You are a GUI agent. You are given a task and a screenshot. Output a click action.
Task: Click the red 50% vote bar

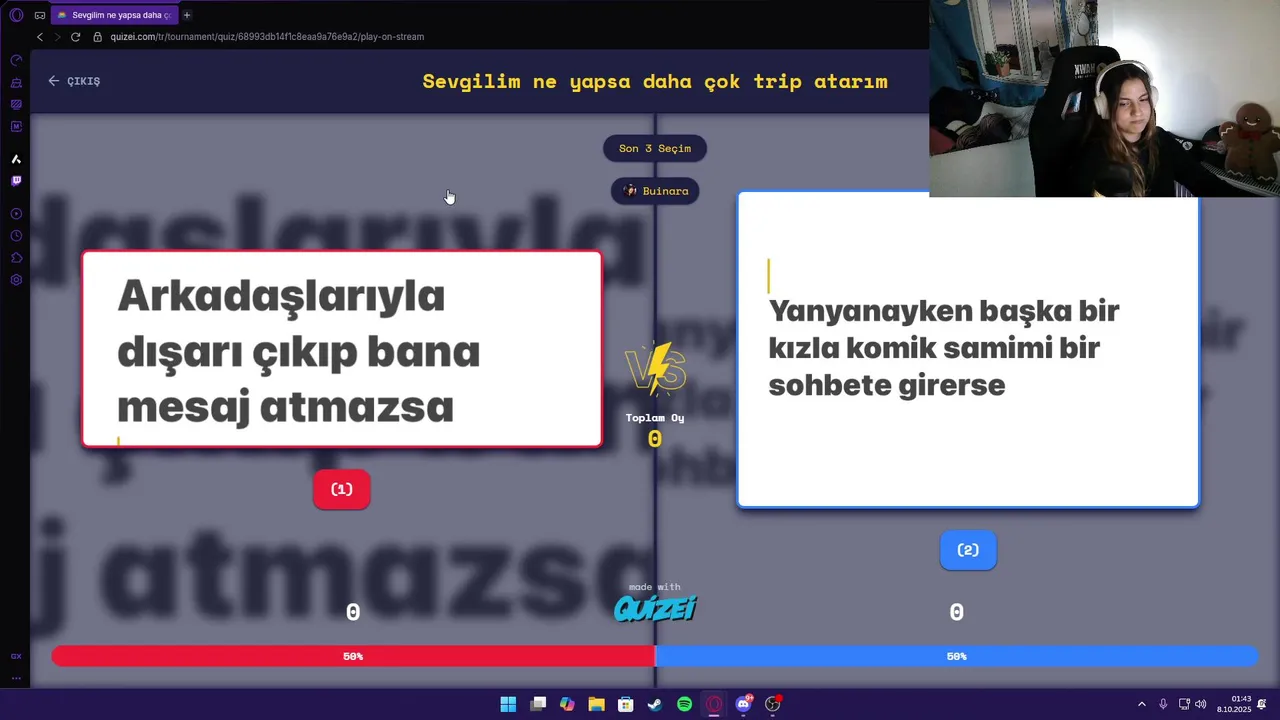point(353,656)
